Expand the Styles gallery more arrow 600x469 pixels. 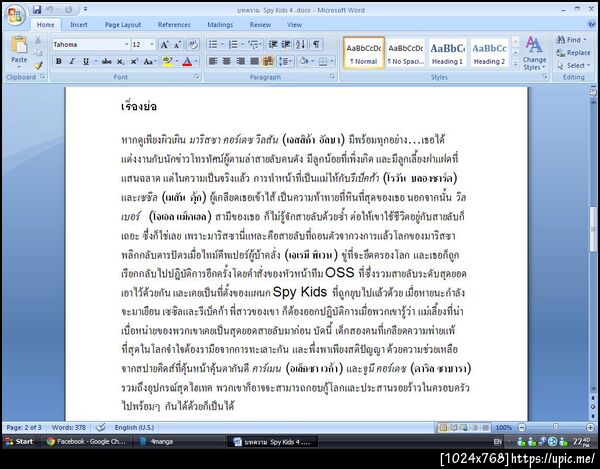(x=515, y=64)
